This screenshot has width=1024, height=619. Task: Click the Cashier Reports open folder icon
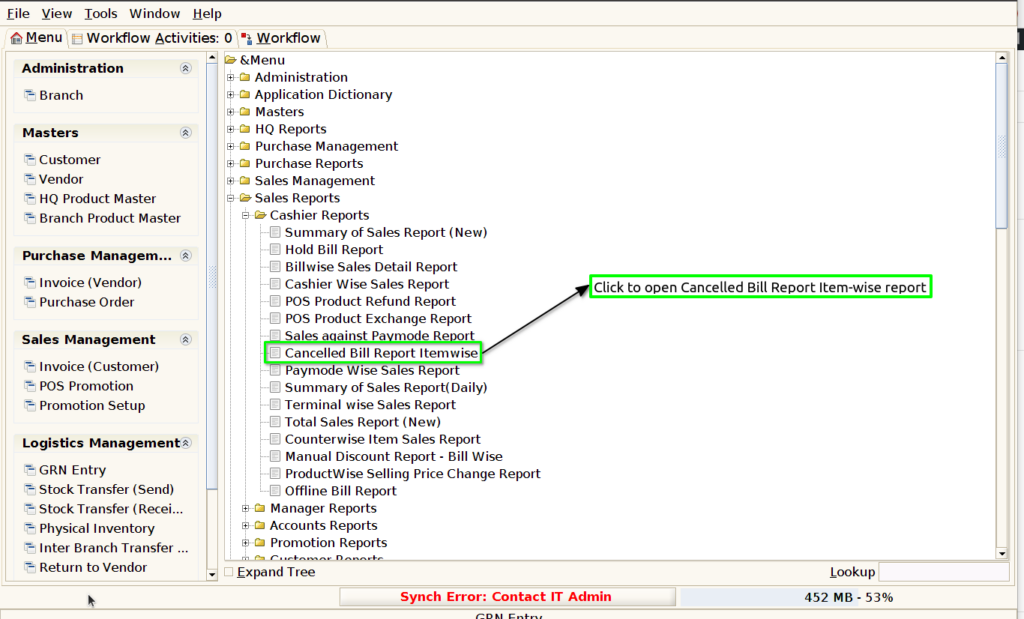[261, 215]
